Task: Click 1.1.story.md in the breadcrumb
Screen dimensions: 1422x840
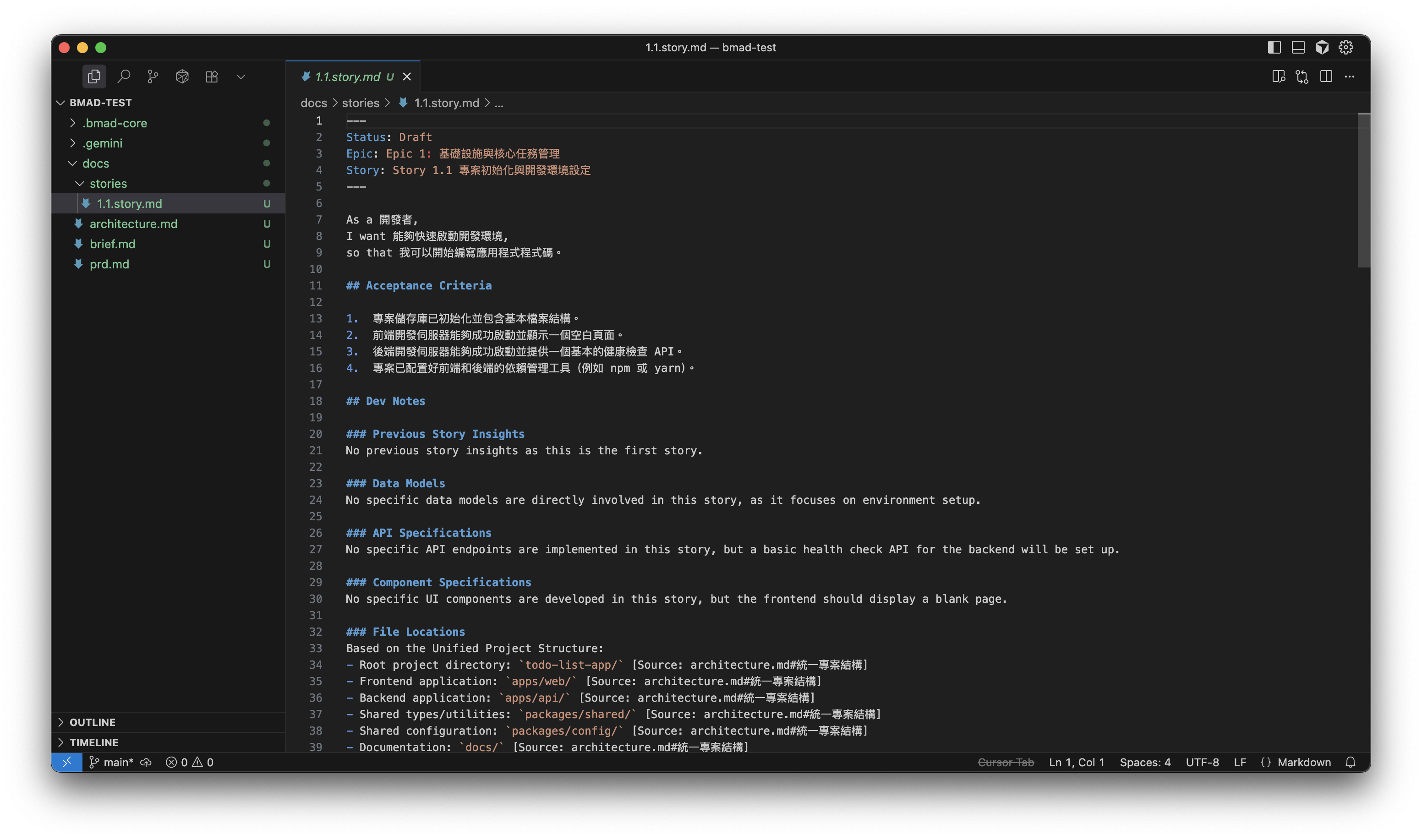Action: [446, 103]
